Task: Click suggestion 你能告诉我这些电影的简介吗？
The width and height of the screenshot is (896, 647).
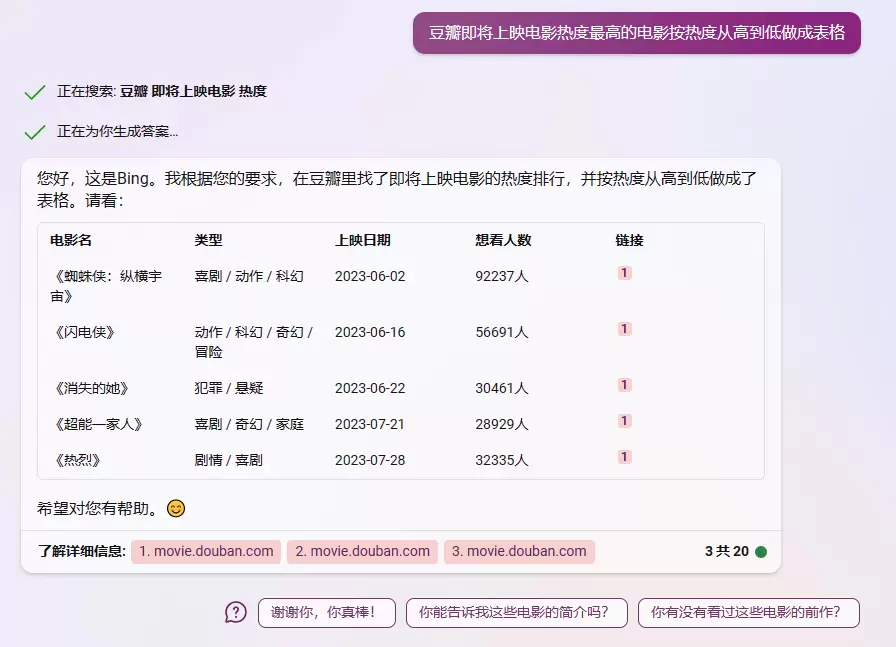Action: click(x=517, y=613)
